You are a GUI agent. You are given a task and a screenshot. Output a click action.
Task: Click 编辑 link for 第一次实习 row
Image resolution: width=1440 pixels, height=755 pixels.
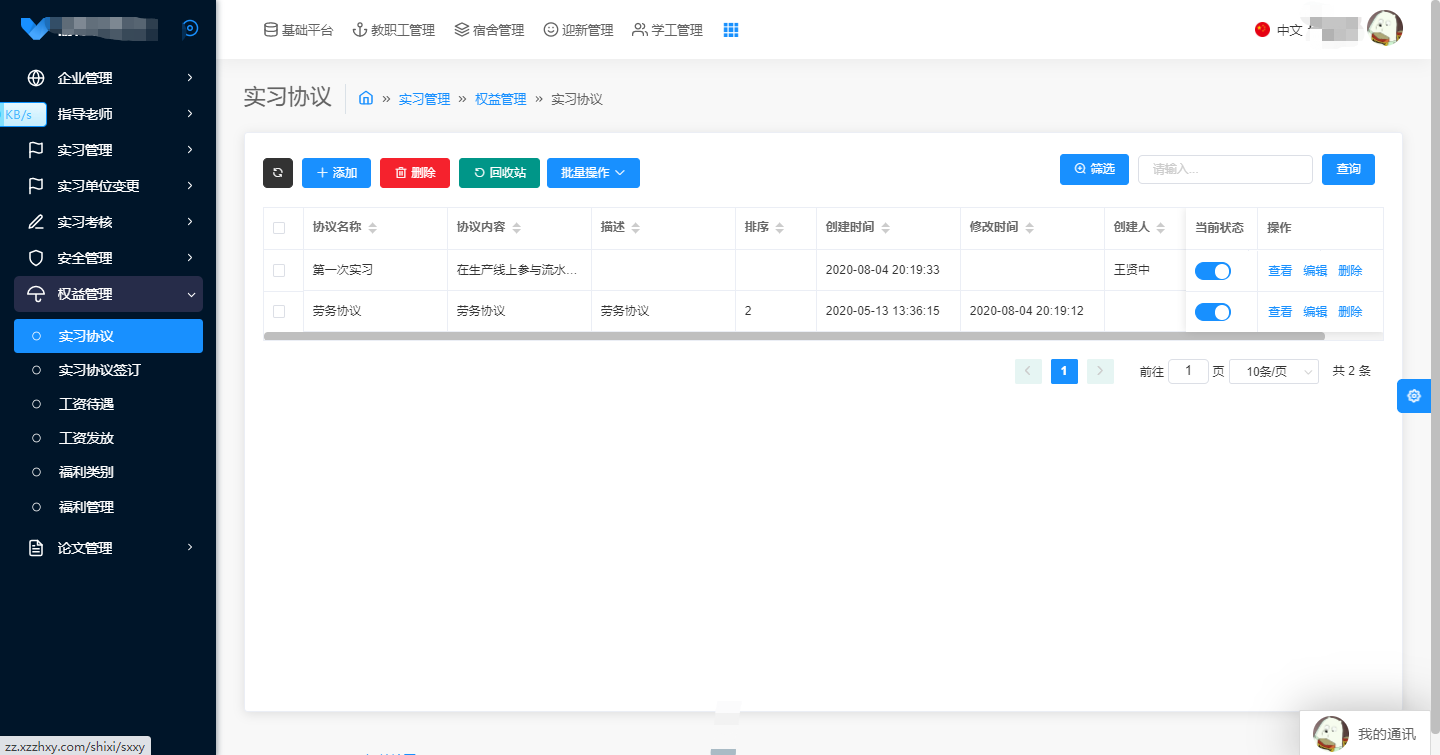point(1315,270)
